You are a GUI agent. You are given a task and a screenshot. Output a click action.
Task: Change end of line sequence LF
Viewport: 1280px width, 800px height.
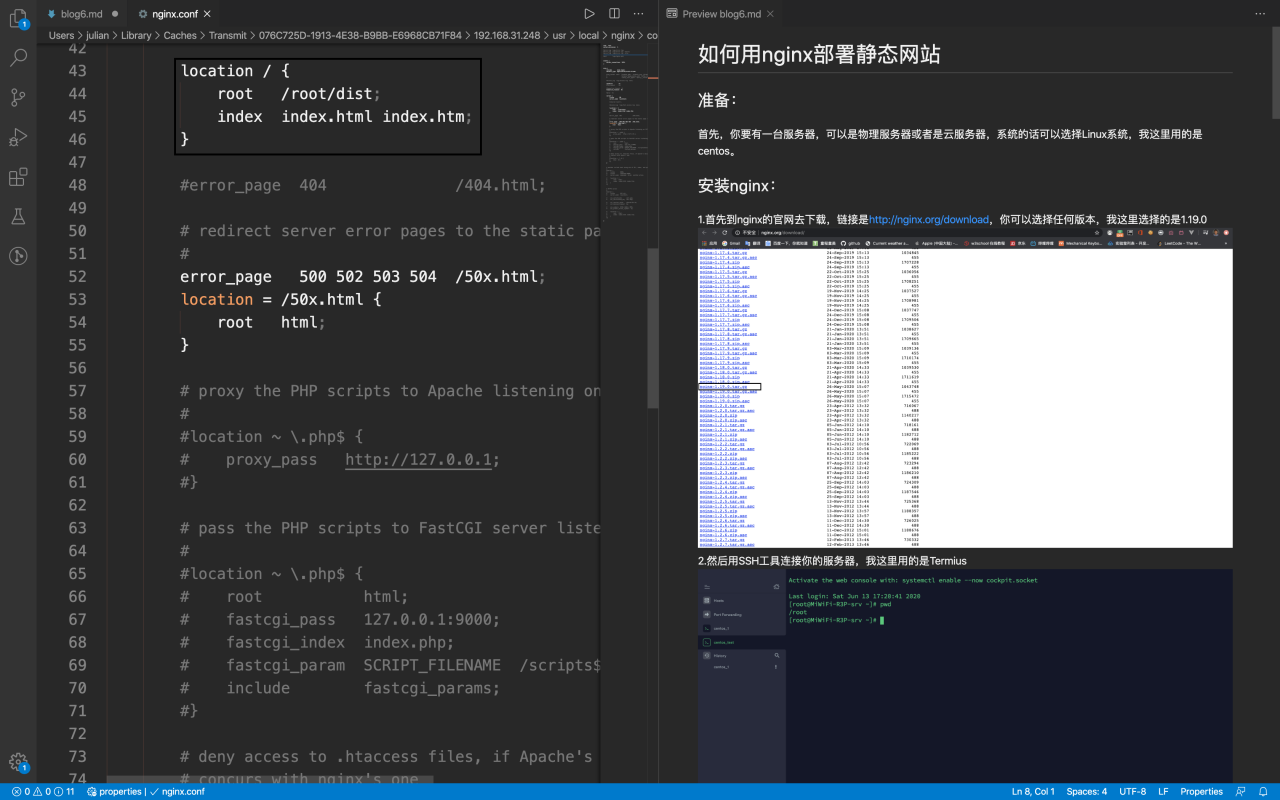[1163, 791]
